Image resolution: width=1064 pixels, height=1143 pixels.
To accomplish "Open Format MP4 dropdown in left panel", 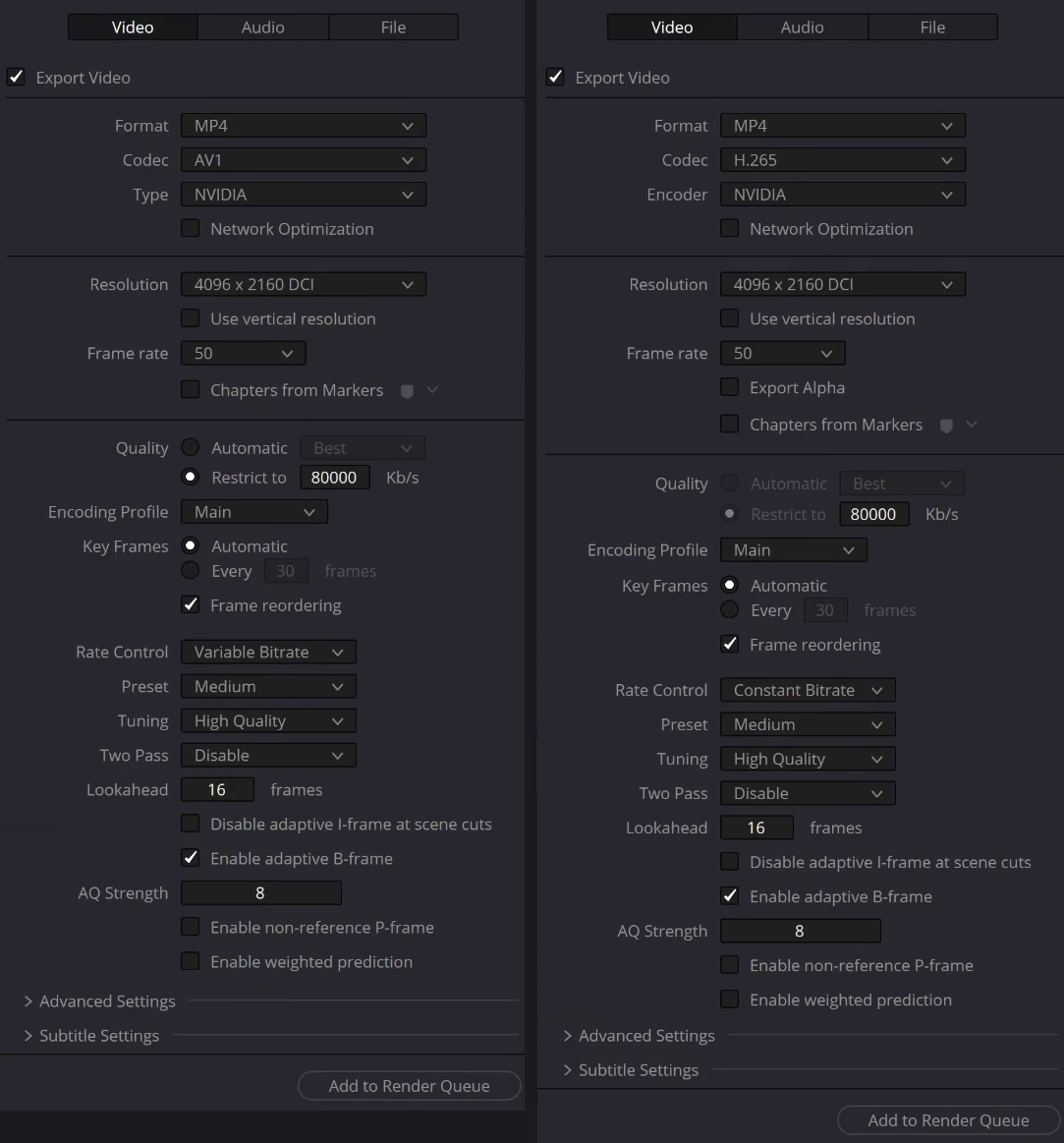I will [304, 126].
